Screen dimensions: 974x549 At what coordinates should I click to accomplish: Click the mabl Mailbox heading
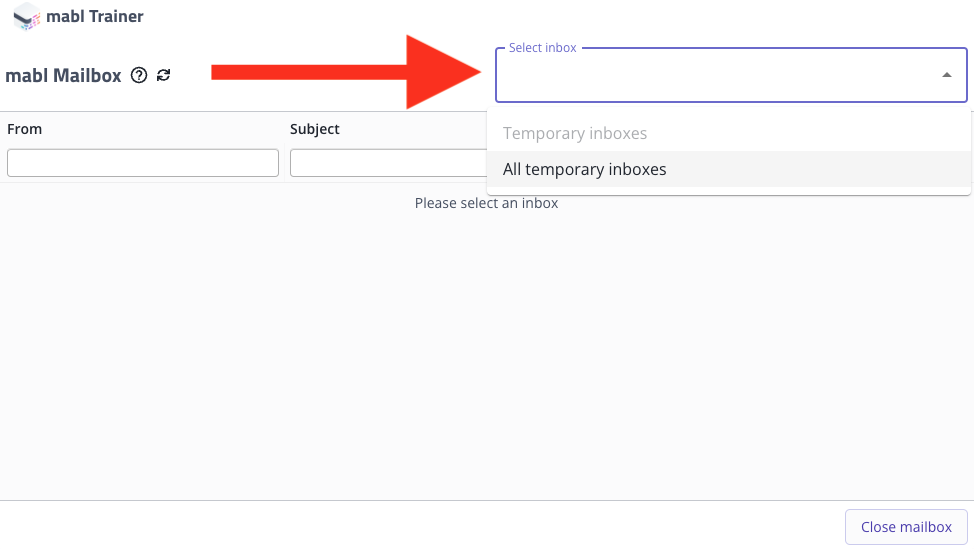point(63,75)
